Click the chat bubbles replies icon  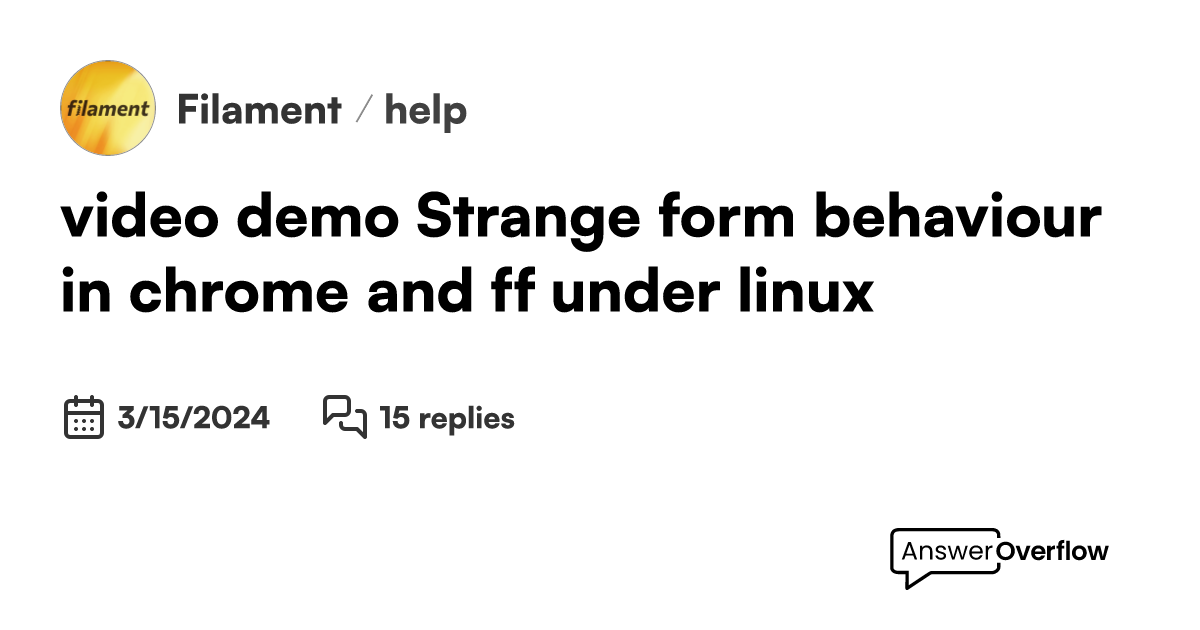[x=345, y=416]
